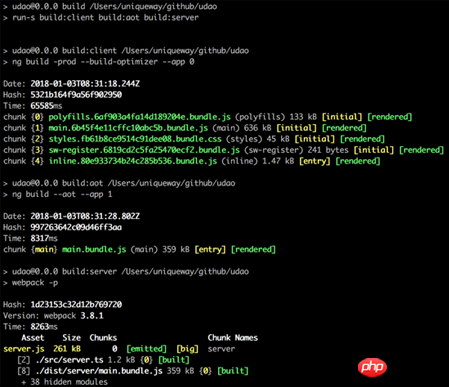Image resolution: width=449 pixels, height=387 pixels.
Task: Click polyfills.6af903a4fa14d189204e.bundle.js filename
Action: click(x=139, y=117)
